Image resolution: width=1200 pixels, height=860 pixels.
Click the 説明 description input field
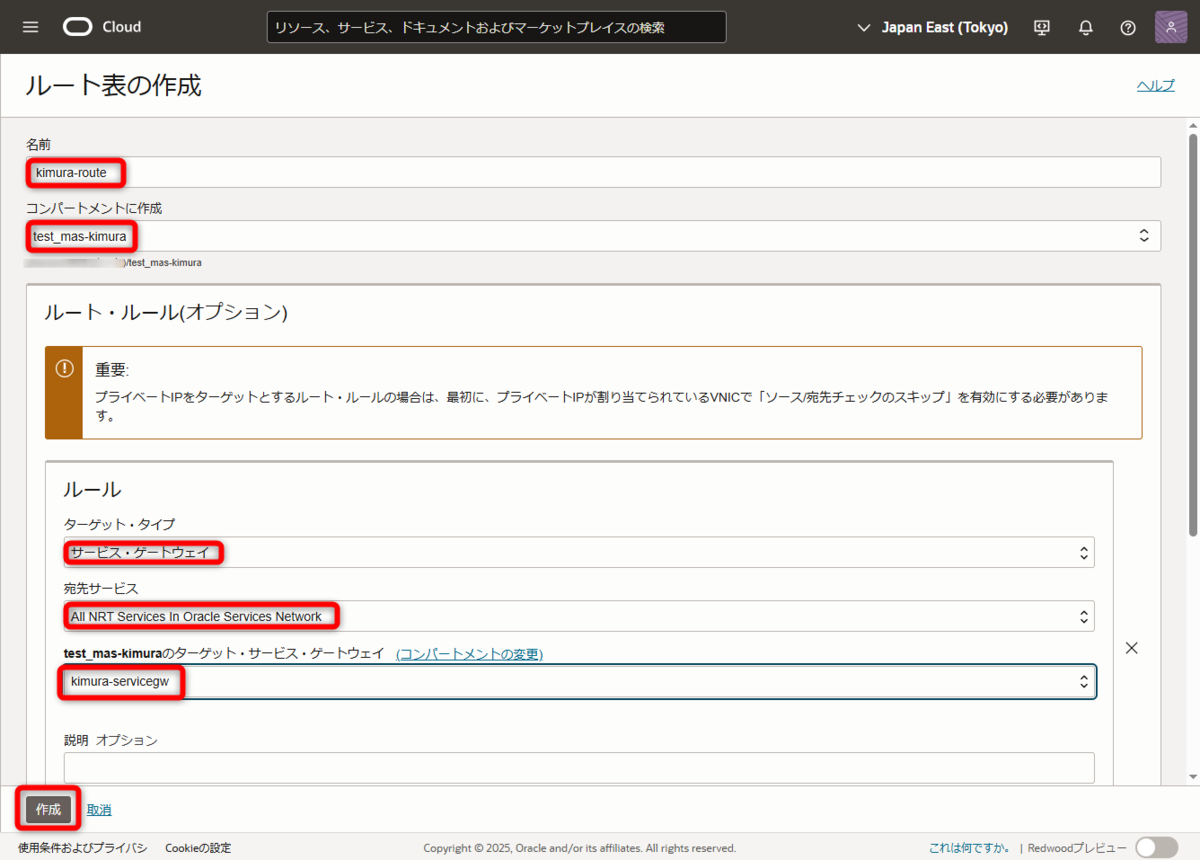coord(579,767)
